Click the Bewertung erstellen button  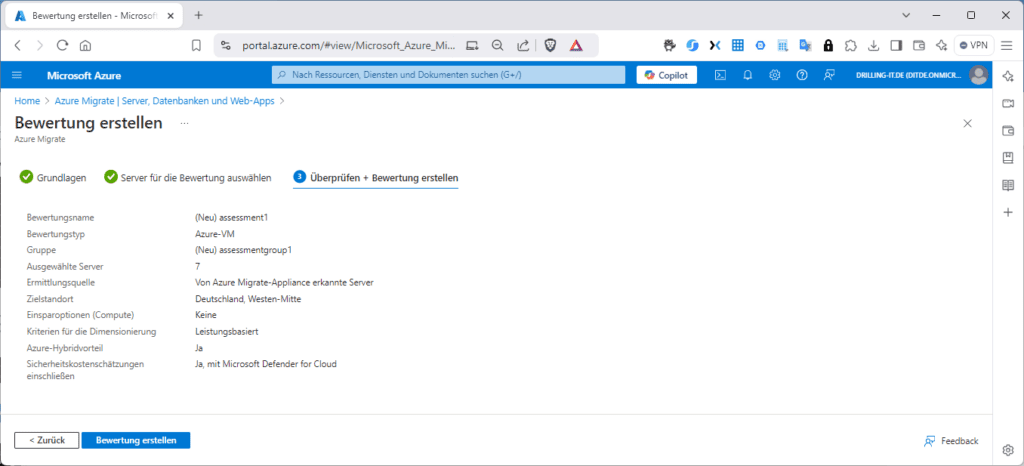point(136,441)
